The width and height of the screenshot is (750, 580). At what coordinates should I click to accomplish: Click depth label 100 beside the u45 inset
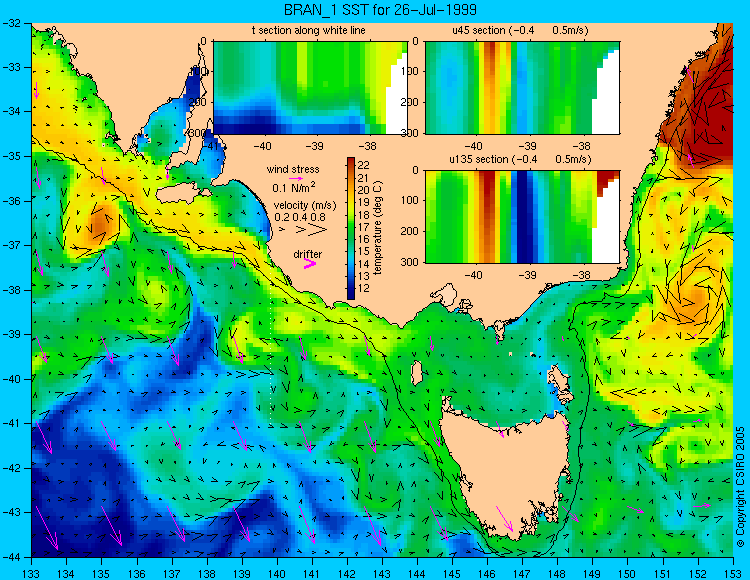tap(411, 71)
